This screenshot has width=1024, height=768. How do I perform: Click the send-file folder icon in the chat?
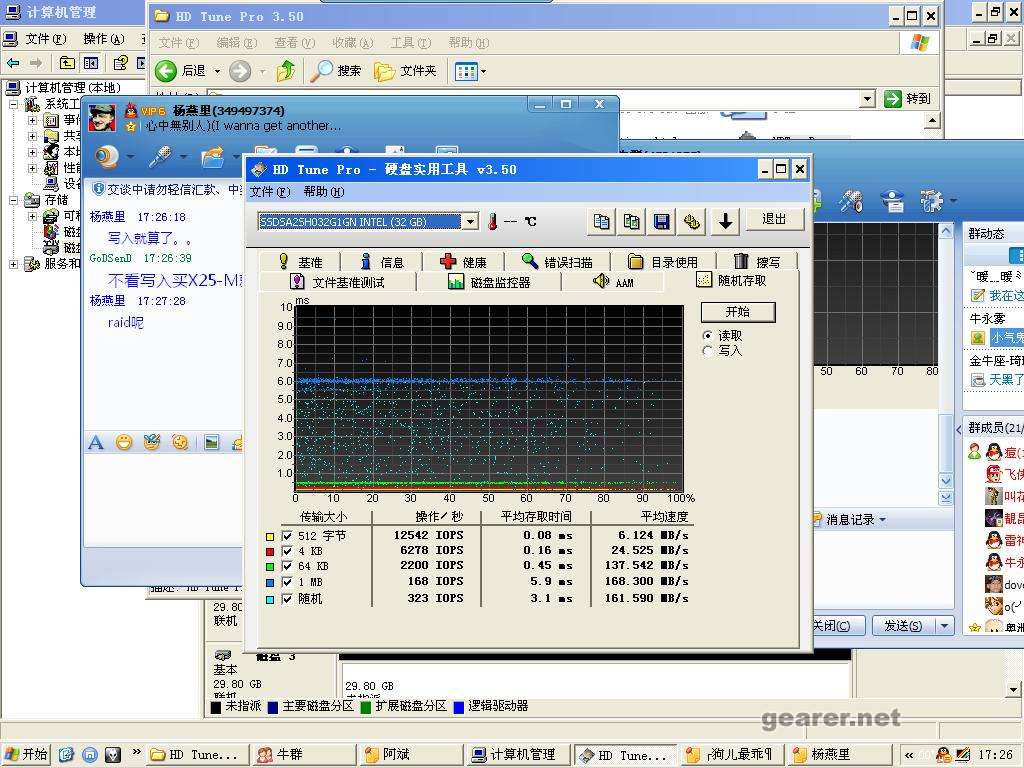point(213,157)
